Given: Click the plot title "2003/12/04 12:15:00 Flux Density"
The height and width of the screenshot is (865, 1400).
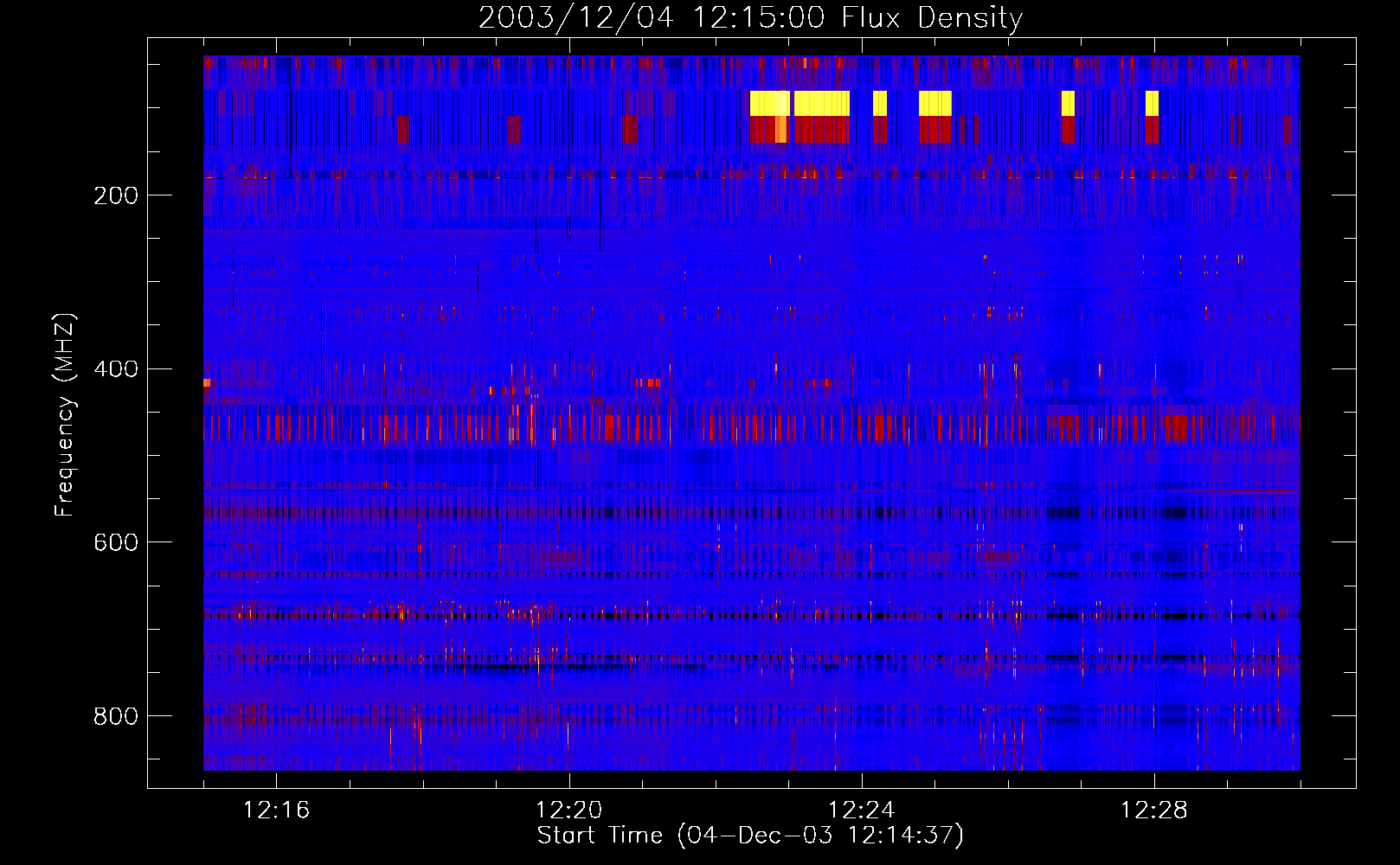Looking at the screenshot, I should (x=750, y=17).
